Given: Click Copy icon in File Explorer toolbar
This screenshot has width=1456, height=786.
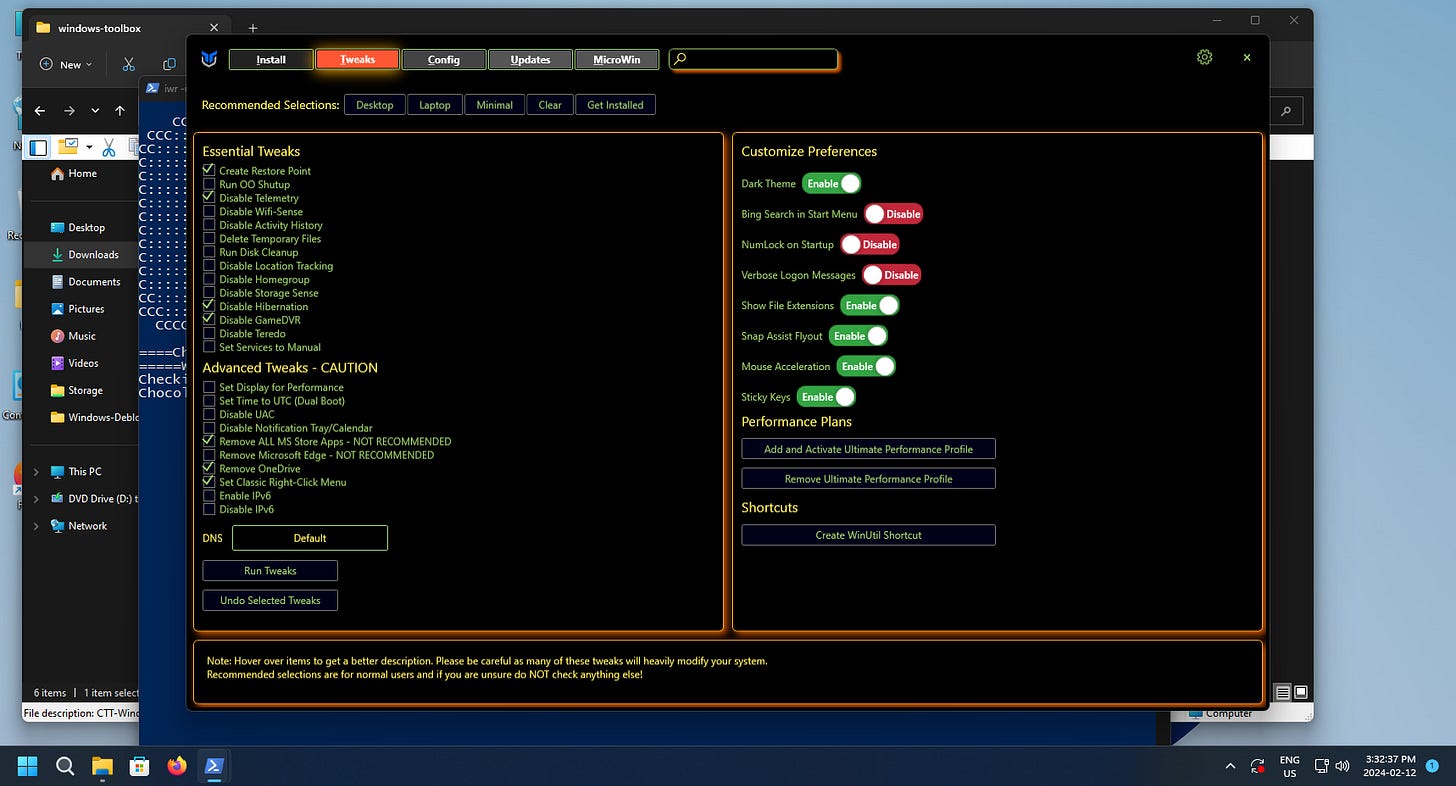Looking at the screenshot, I should (x=169, y=64).
